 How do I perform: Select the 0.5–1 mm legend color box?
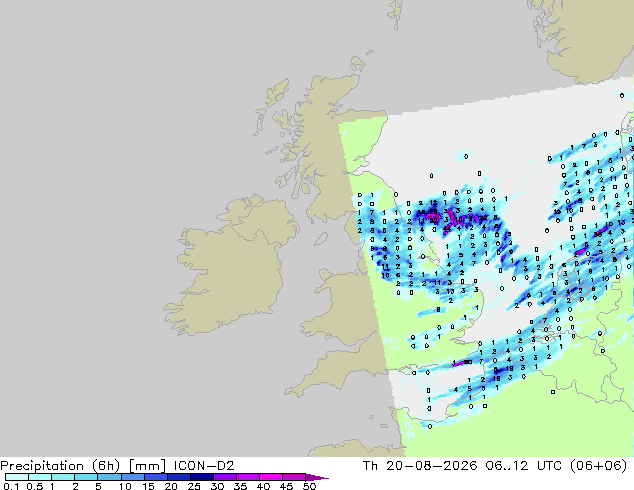[40, 477]
